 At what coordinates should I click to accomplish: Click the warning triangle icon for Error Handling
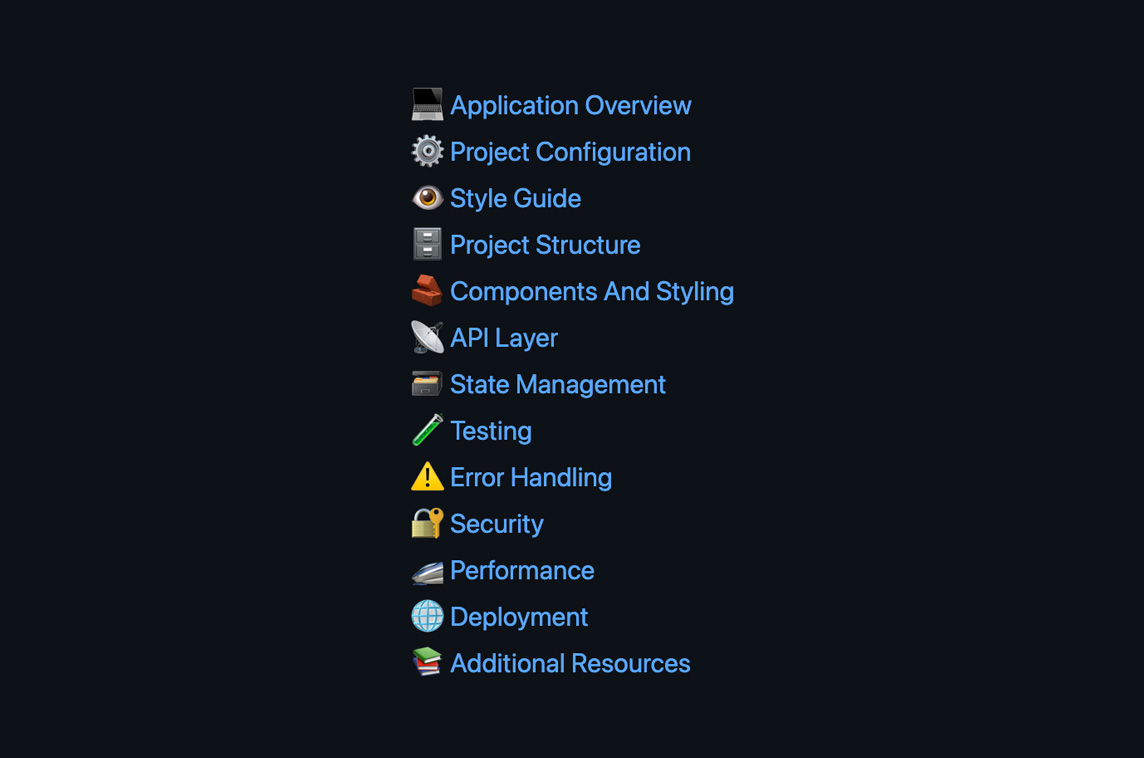[428, 477]
